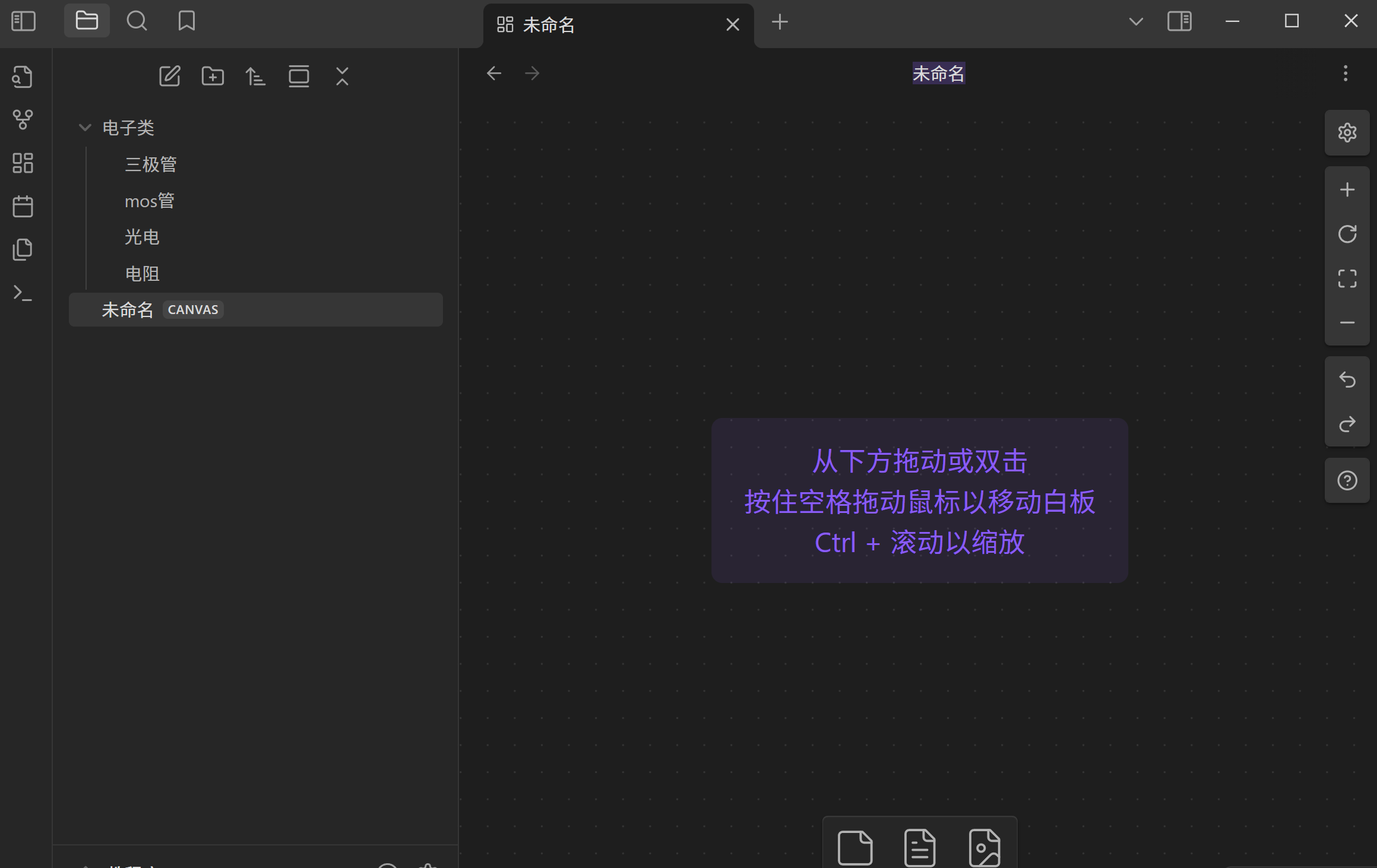Create a new folder
1377x868 pixels.
pyautogui.click(x=213, y=77)
